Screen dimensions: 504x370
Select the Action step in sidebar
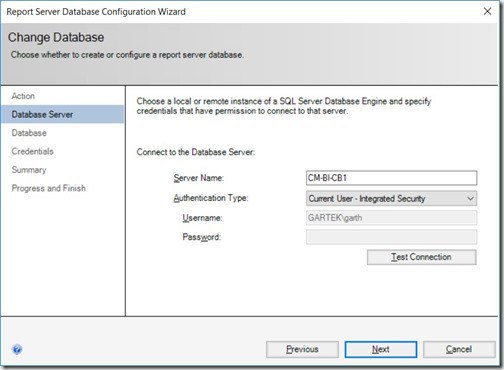23,96
